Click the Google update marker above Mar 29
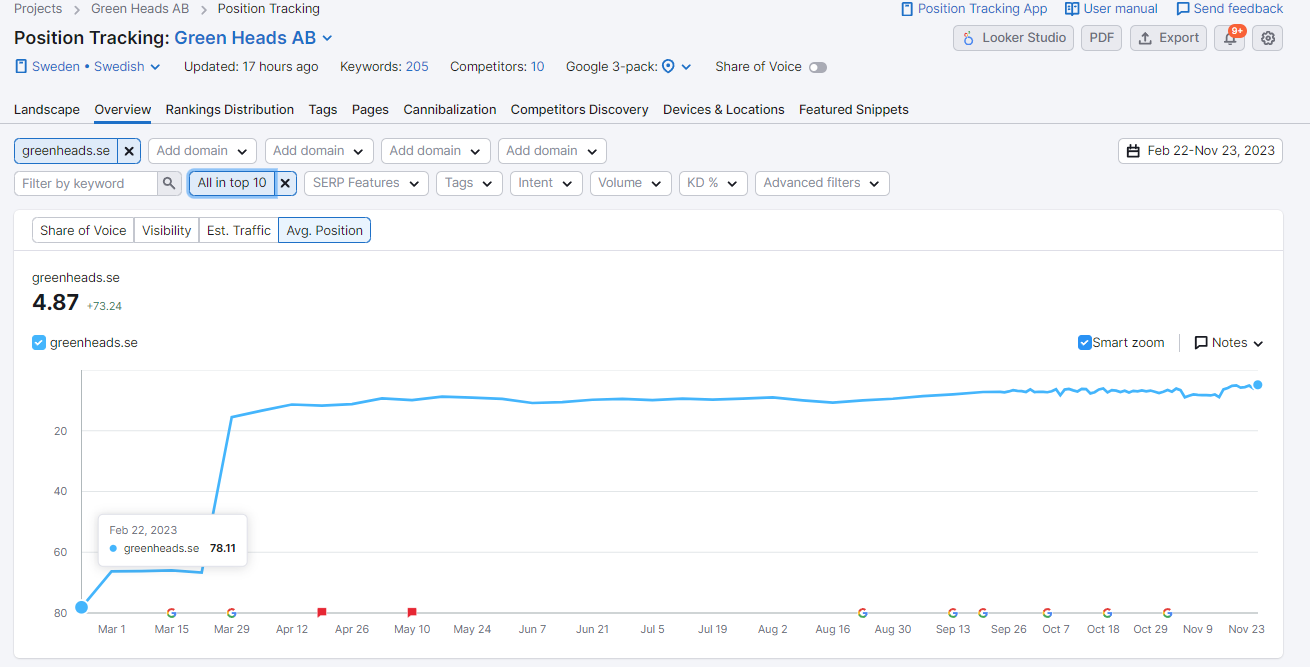This screenshot has width=1310, height=667. [x=231, y=613]
